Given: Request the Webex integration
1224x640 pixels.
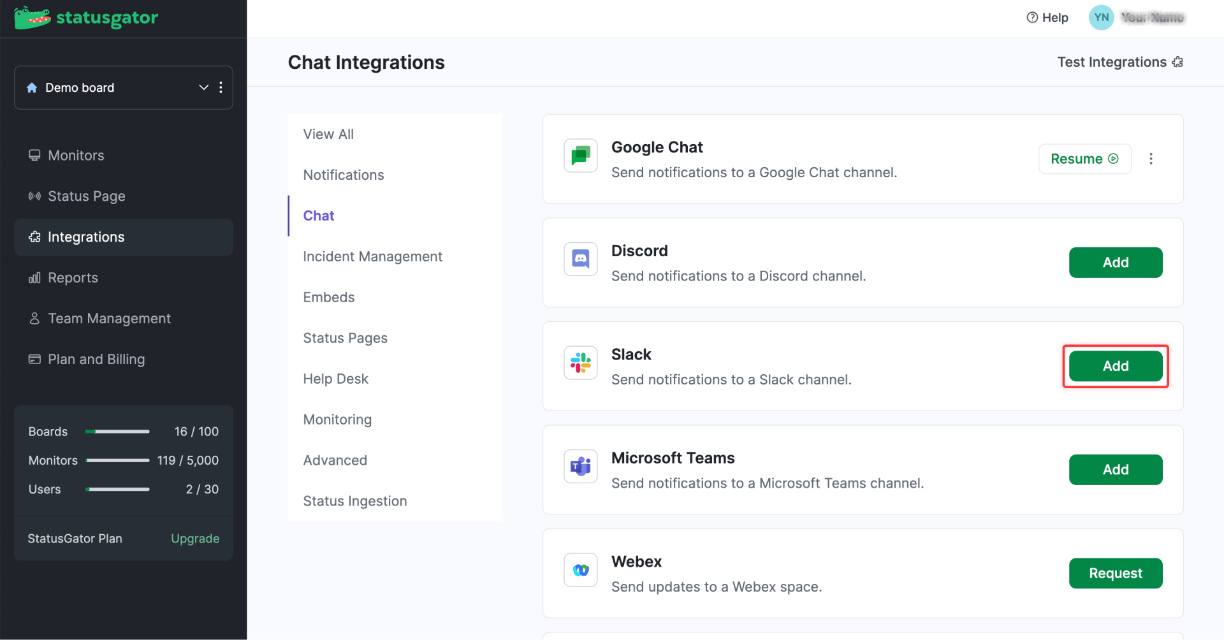Looking at the screenshot, I should pos(1116,573).
